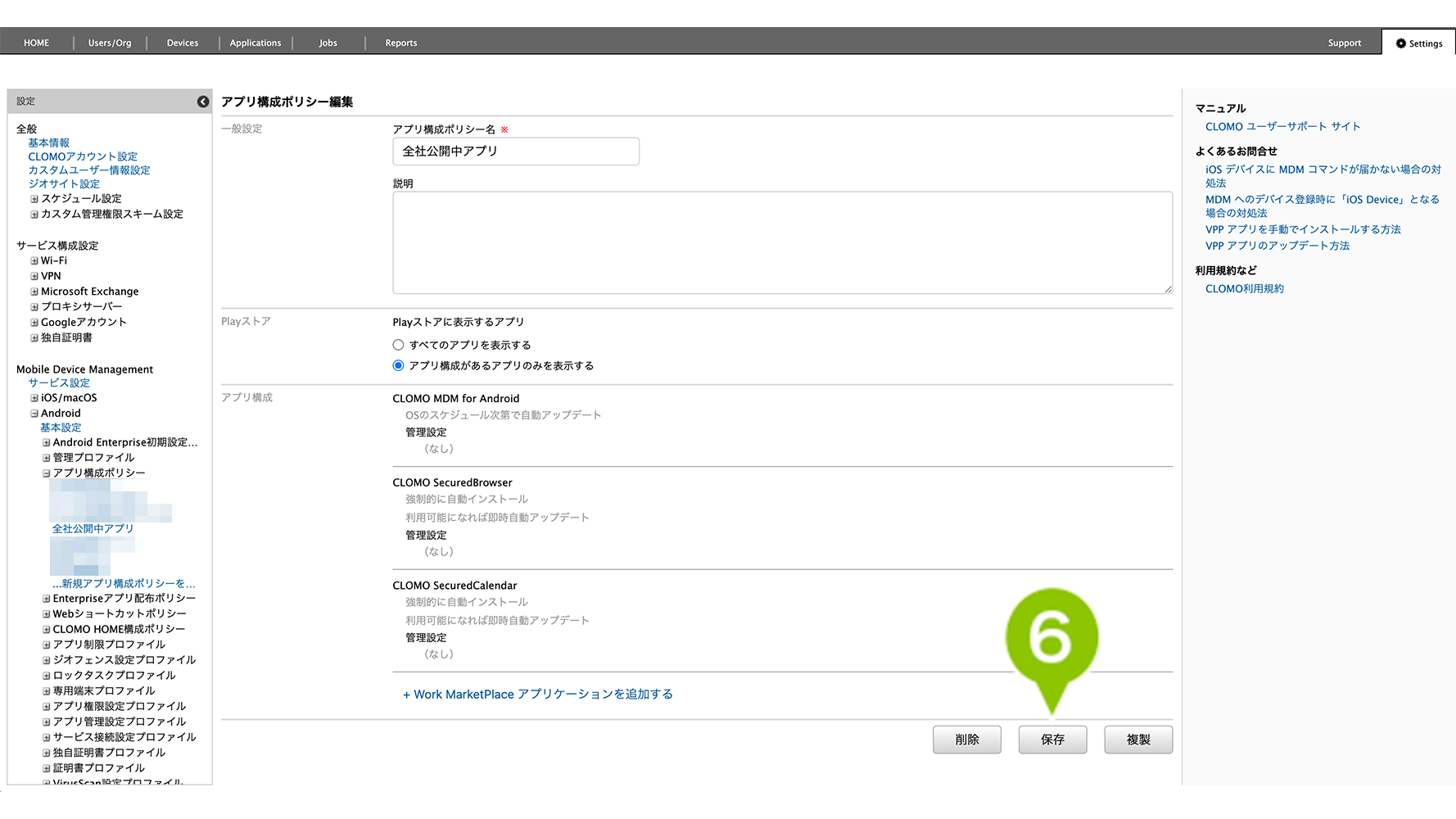Image resolution: width=1456 pixels, height=819 pixels.
Task: Open カスタムユーザー情報設定 link
Action: (x=89, y=170)
